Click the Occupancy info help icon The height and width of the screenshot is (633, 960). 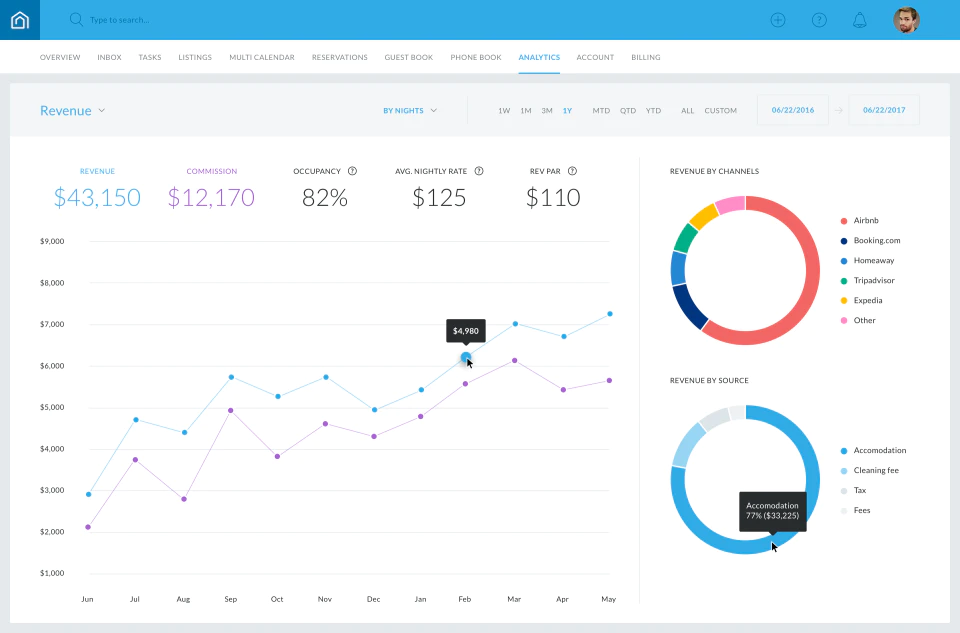pos(352,171)
